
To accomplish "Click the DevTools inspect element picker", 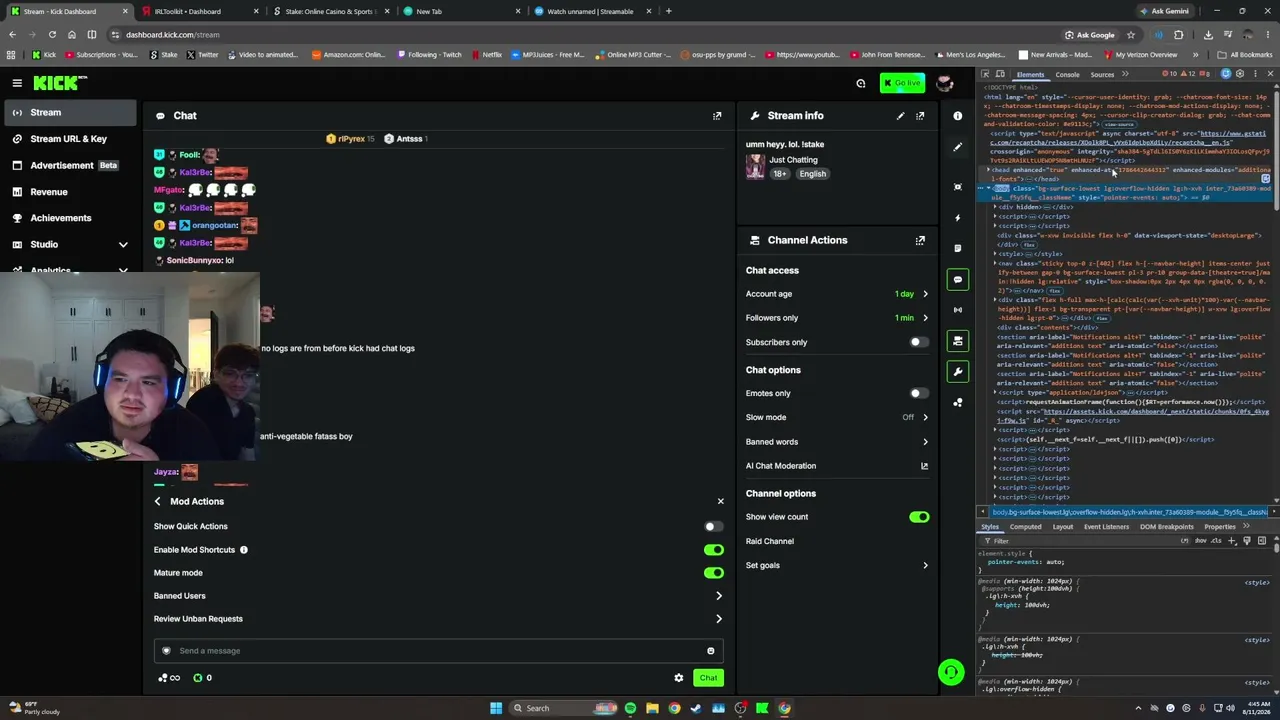I will [985, 74].
